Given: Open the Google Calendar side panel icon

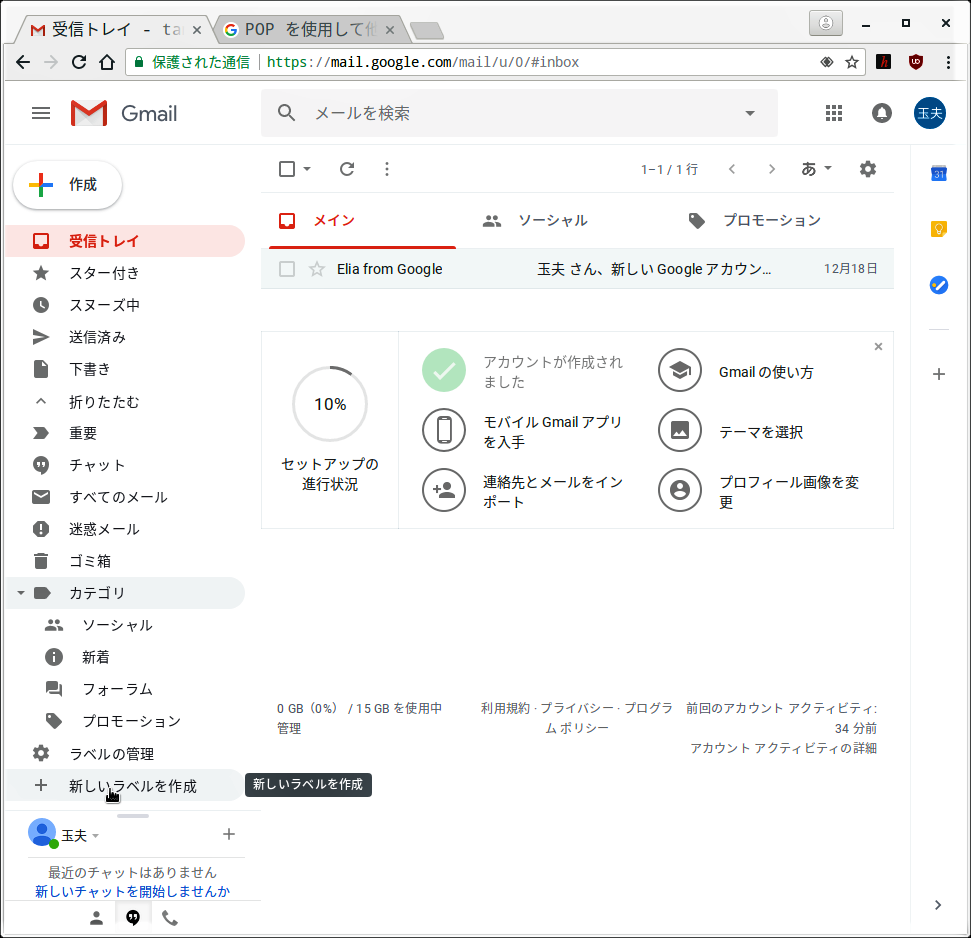Looking at the screenshot, I should pos(939,173).
